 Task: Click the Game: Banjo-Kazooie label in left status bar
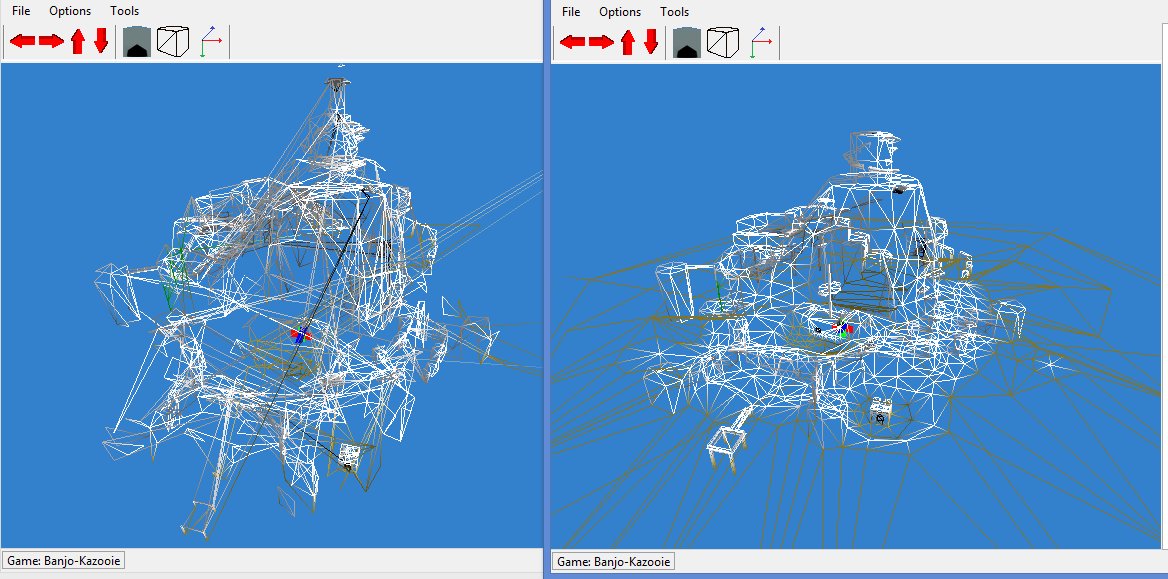[x=62, y=561]
